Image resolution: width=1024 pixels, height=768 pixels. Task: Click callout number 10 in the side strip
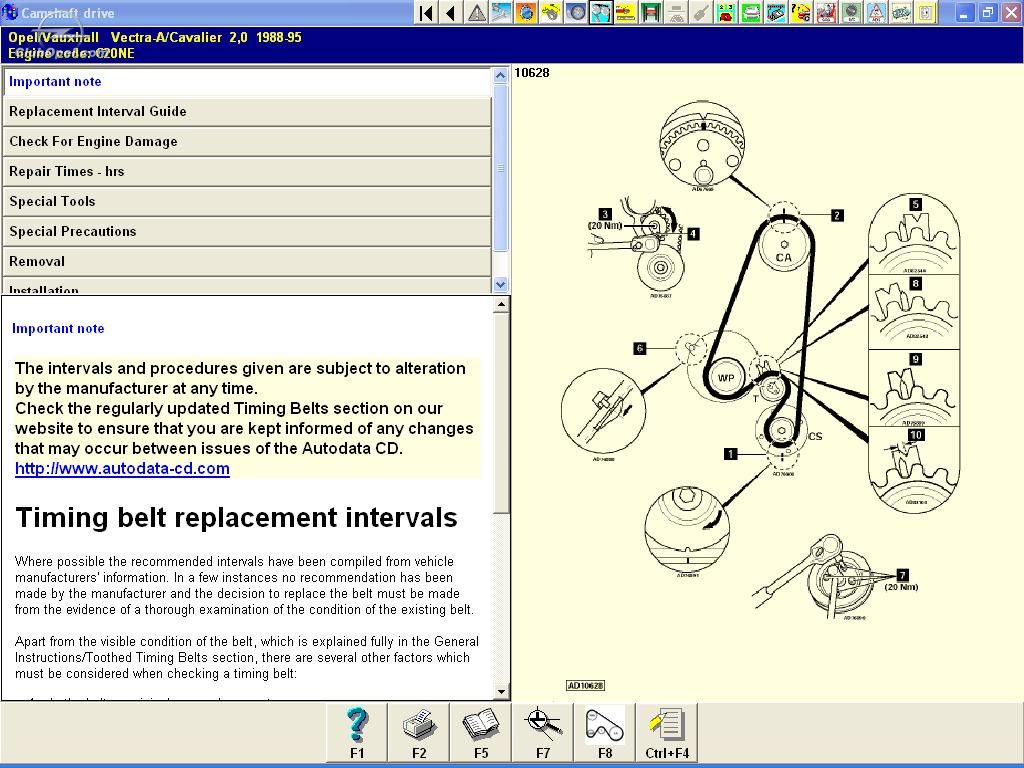tap(916, 435)
